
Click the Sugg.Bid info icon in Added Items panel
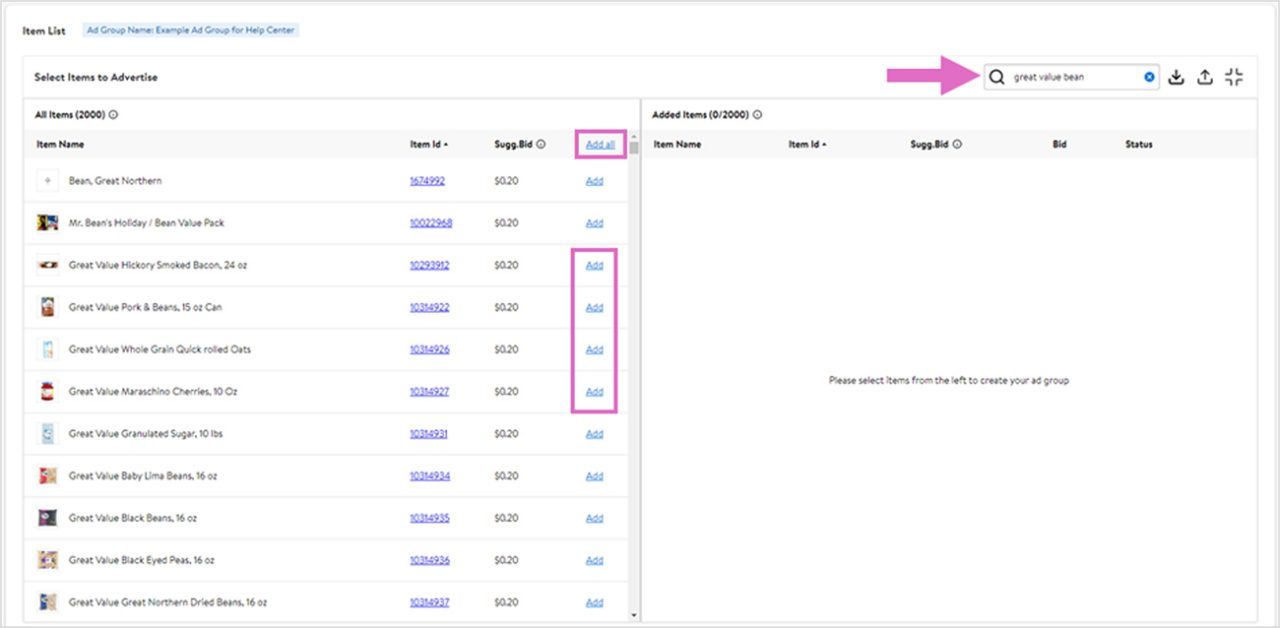[957, 144]
